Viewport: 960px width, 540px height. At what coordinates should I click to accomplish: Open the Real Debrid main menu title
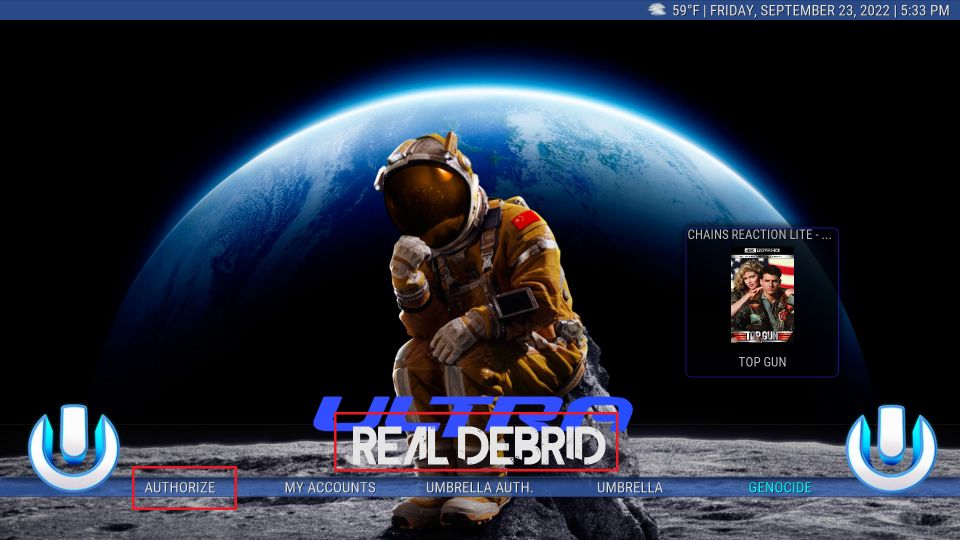click(478, 446)
